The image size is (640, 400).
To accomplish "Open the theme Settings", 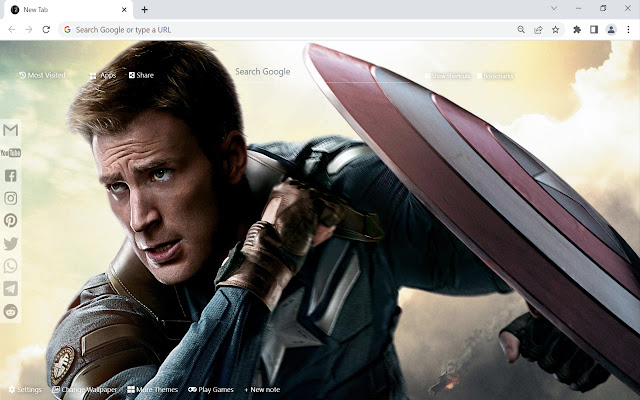I will click(x=25, y=389).
